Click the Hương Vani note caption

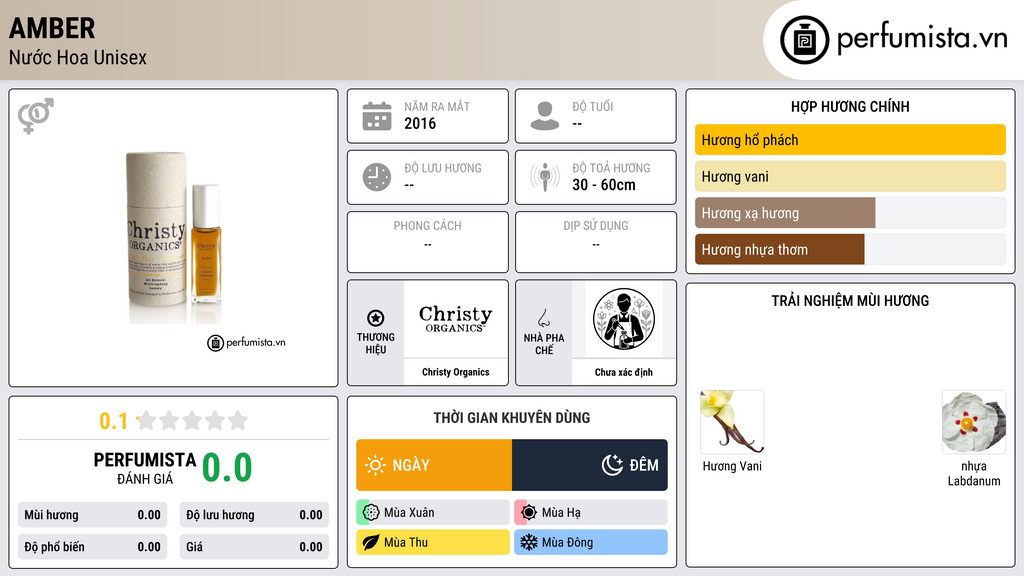(x=732, y=466)
